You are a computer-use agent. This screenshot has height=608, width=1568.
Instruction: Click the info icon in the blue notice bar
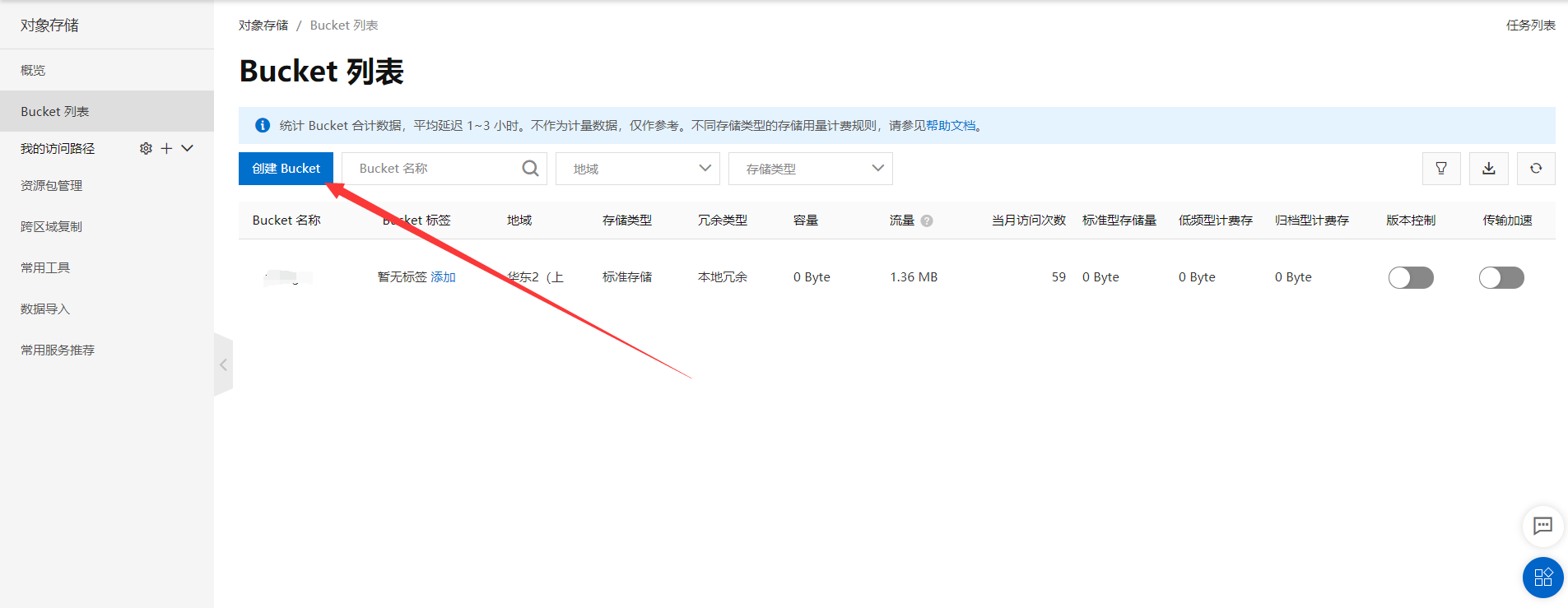tap(263, 125)
